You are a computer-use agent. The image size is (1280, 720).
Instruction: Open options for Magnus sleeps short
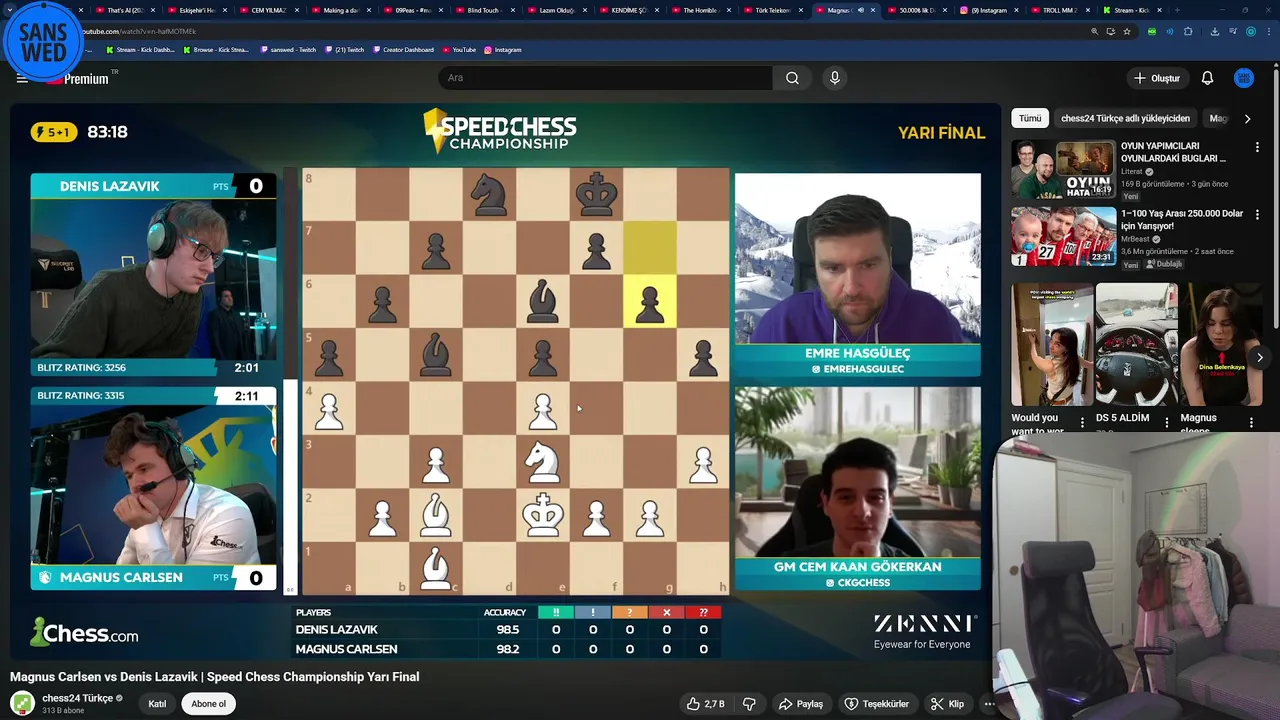pos(1251,423)
